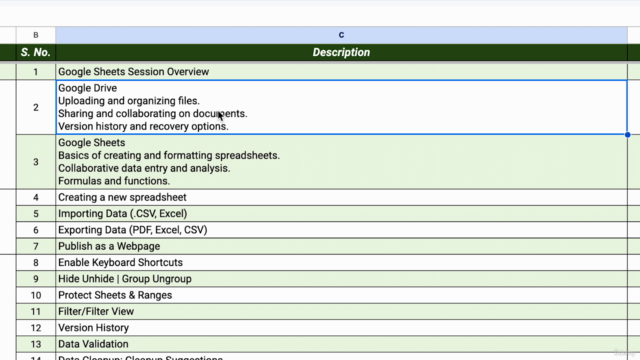Select 'Google Sheets Session Overview' cell

click(x=341, y=71)
